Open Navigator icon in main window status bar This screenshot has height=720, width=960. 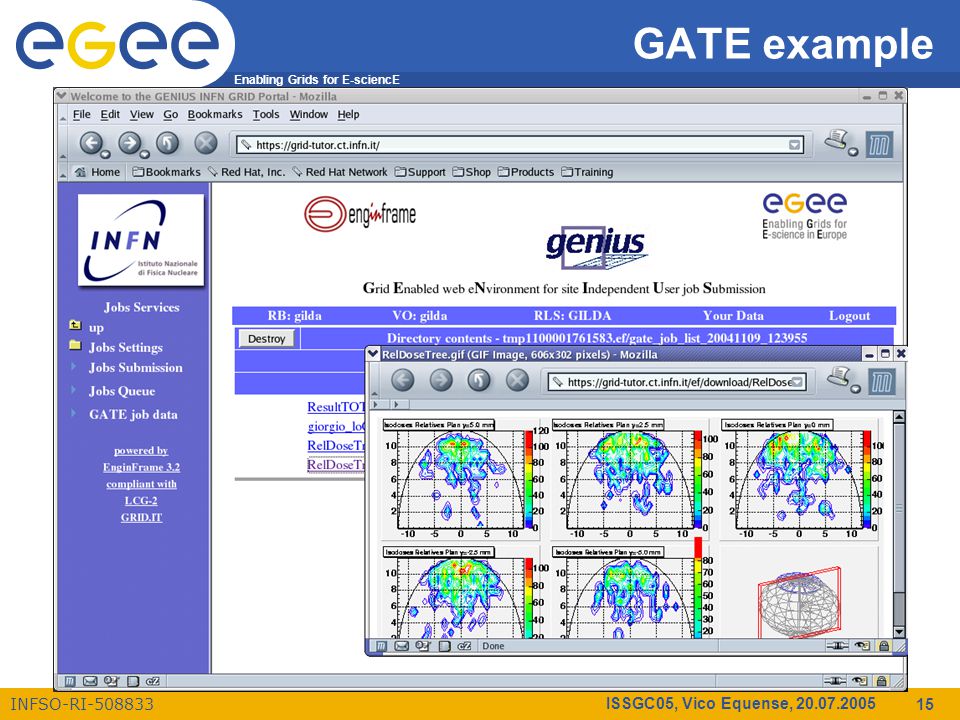(70, 681)
